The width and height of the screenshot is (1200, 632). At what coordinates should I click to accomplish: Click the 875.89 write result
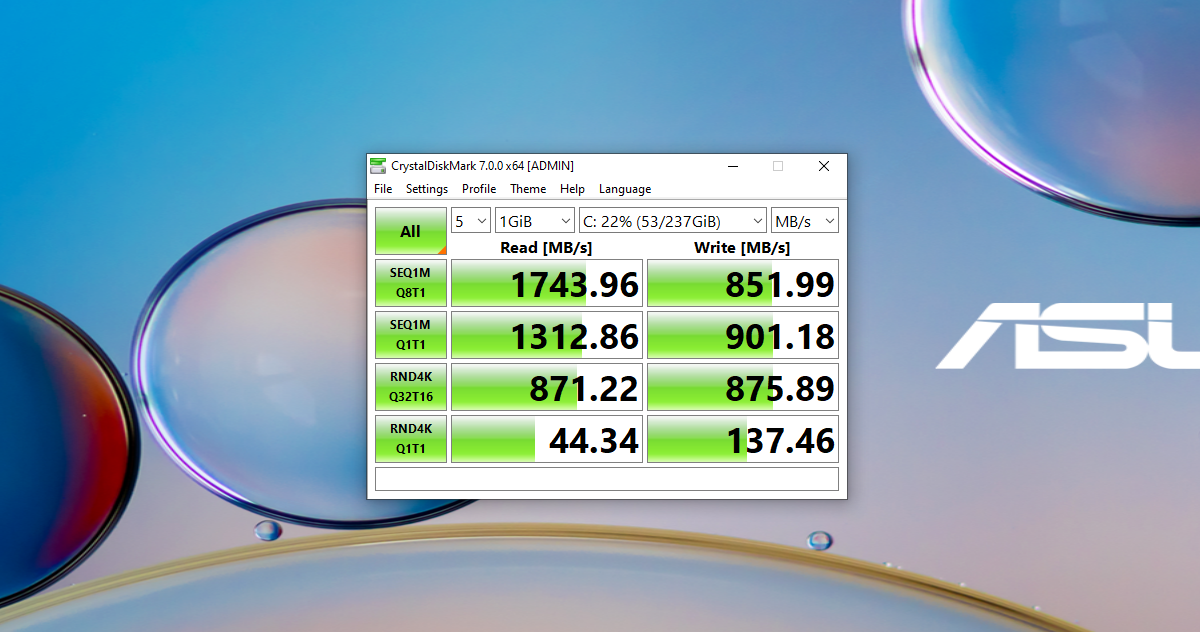click(743, 387)
